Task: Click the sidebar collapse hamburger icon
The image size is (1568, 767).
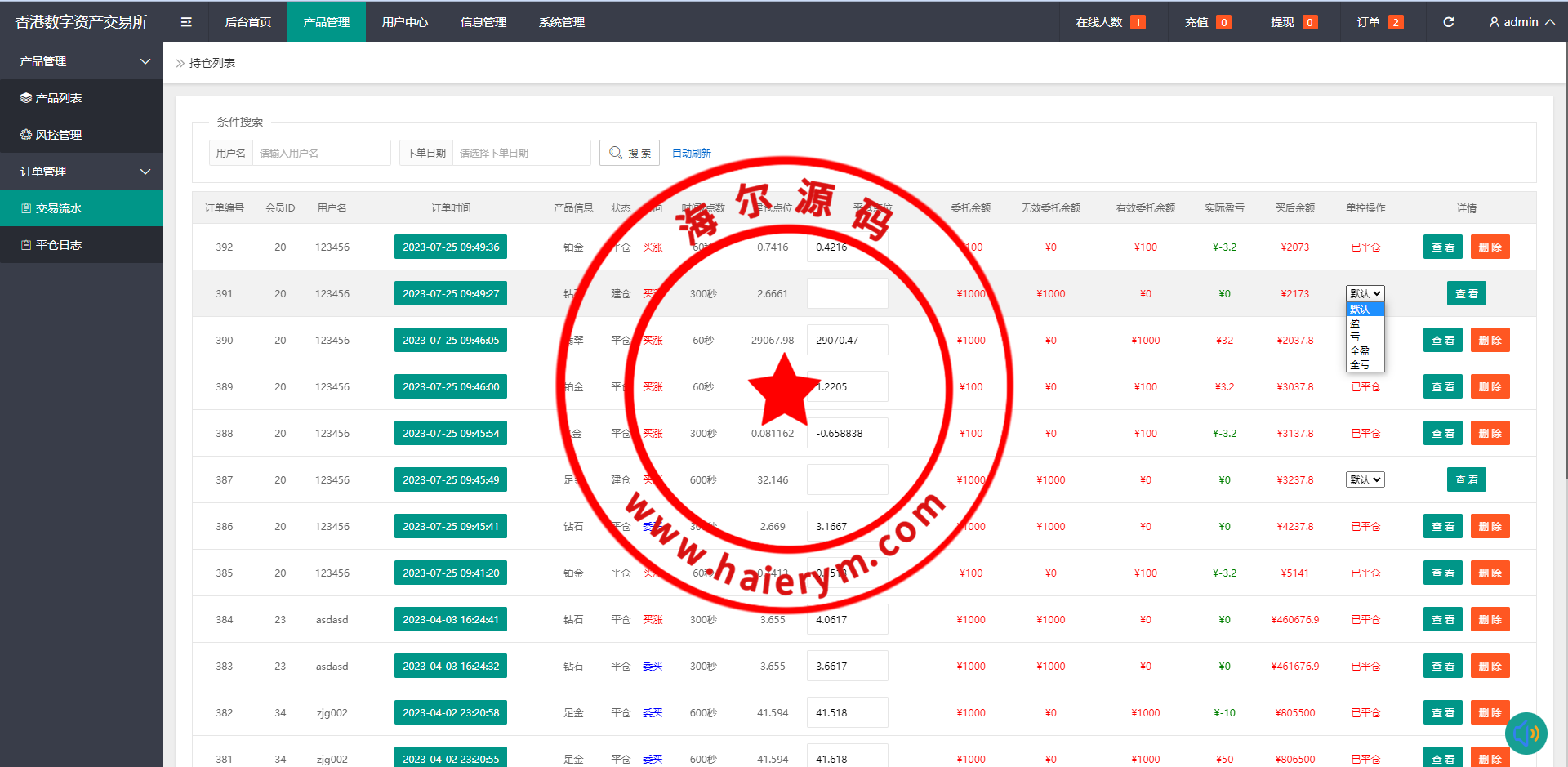Action: click(x=186, y=22)
